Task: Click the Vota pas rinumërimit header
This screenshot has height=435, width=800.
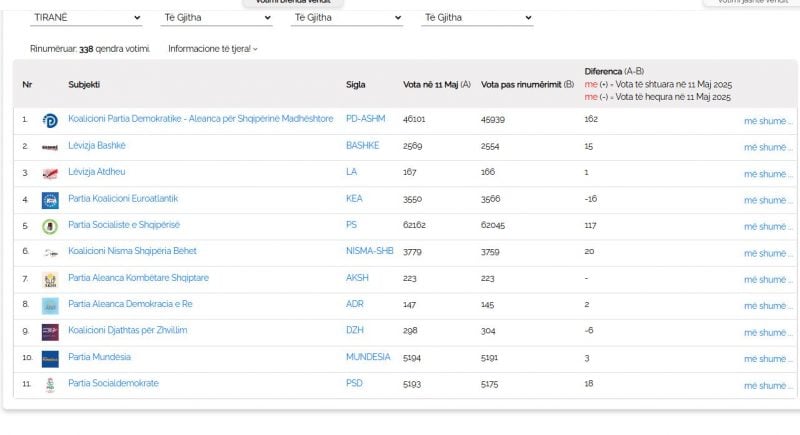Action: 528,85
